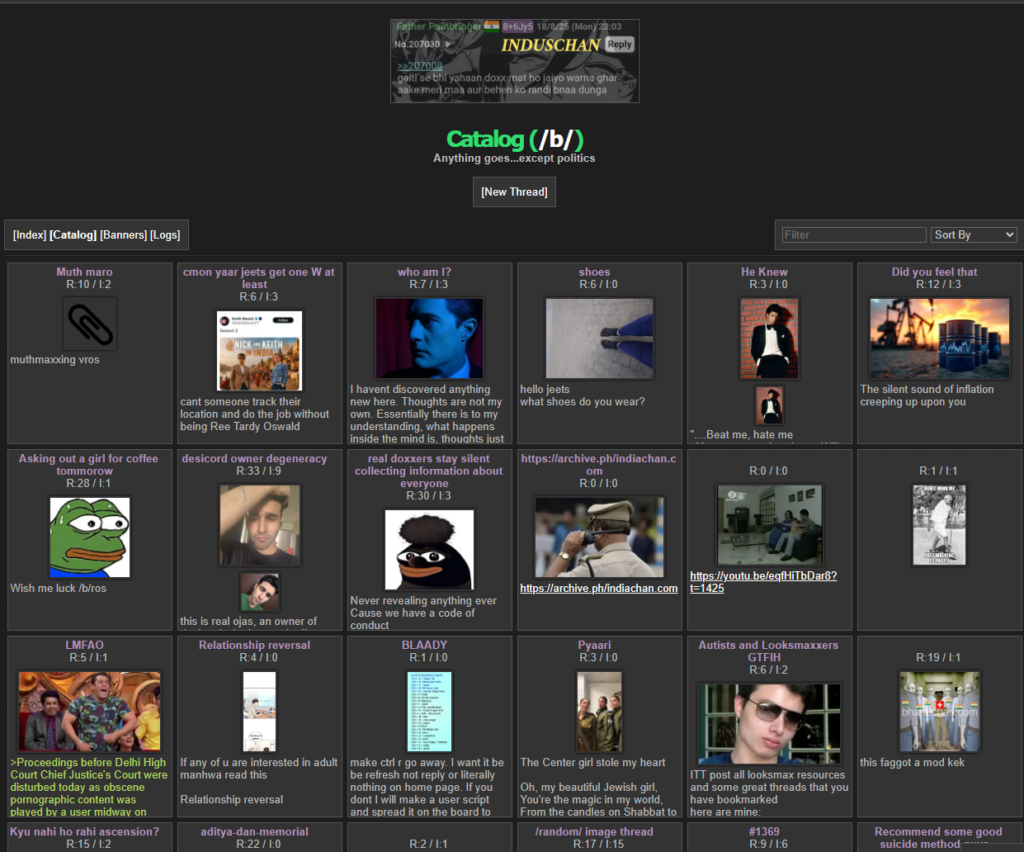Click the 'Relationship reversal' thread thumbnail
The height and width of the screenshot is (852, 1024).
[259, 711]
